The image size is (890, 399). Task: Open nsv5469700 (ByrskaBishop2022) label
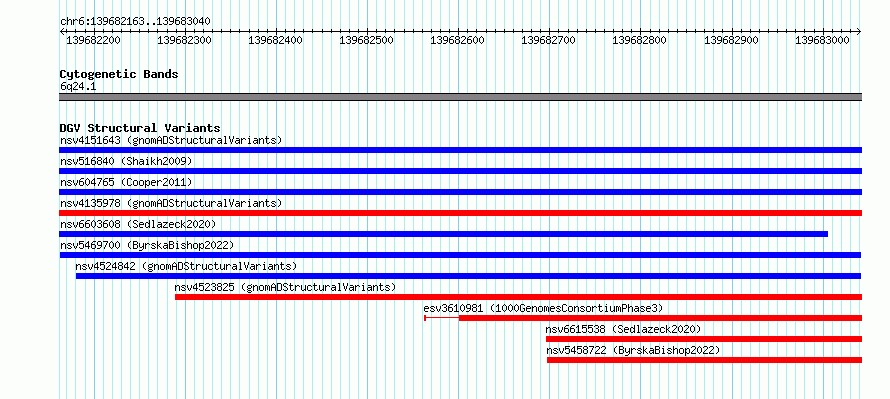coord(147,245)
